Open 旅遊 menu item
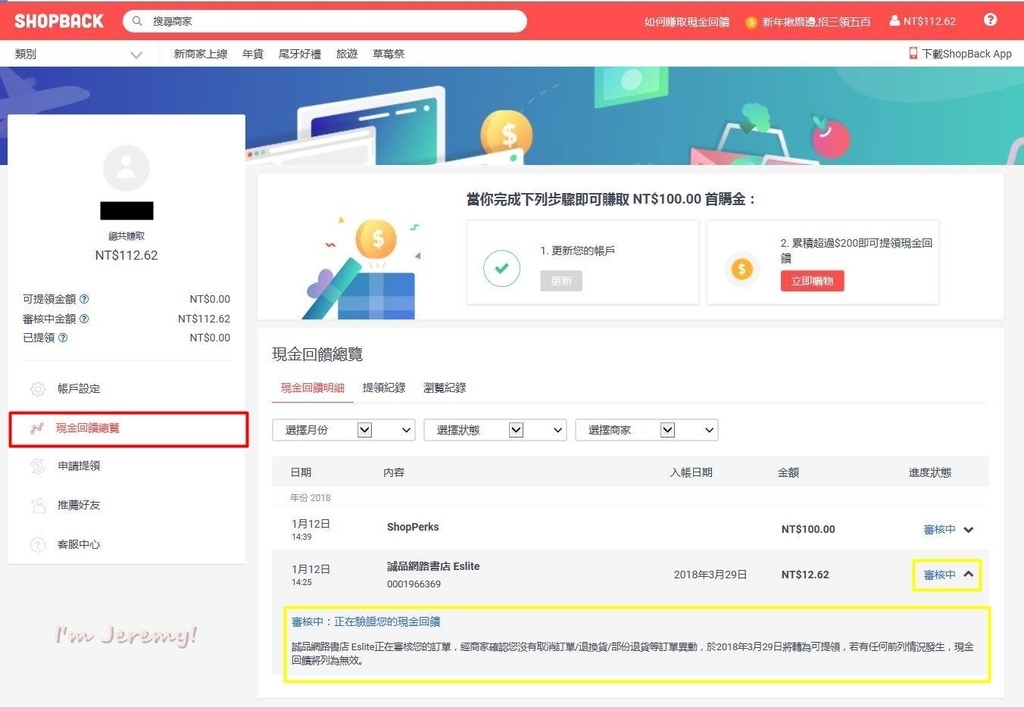The height and width of the screenshot is (707, 1024). click(x=347, y=54)
